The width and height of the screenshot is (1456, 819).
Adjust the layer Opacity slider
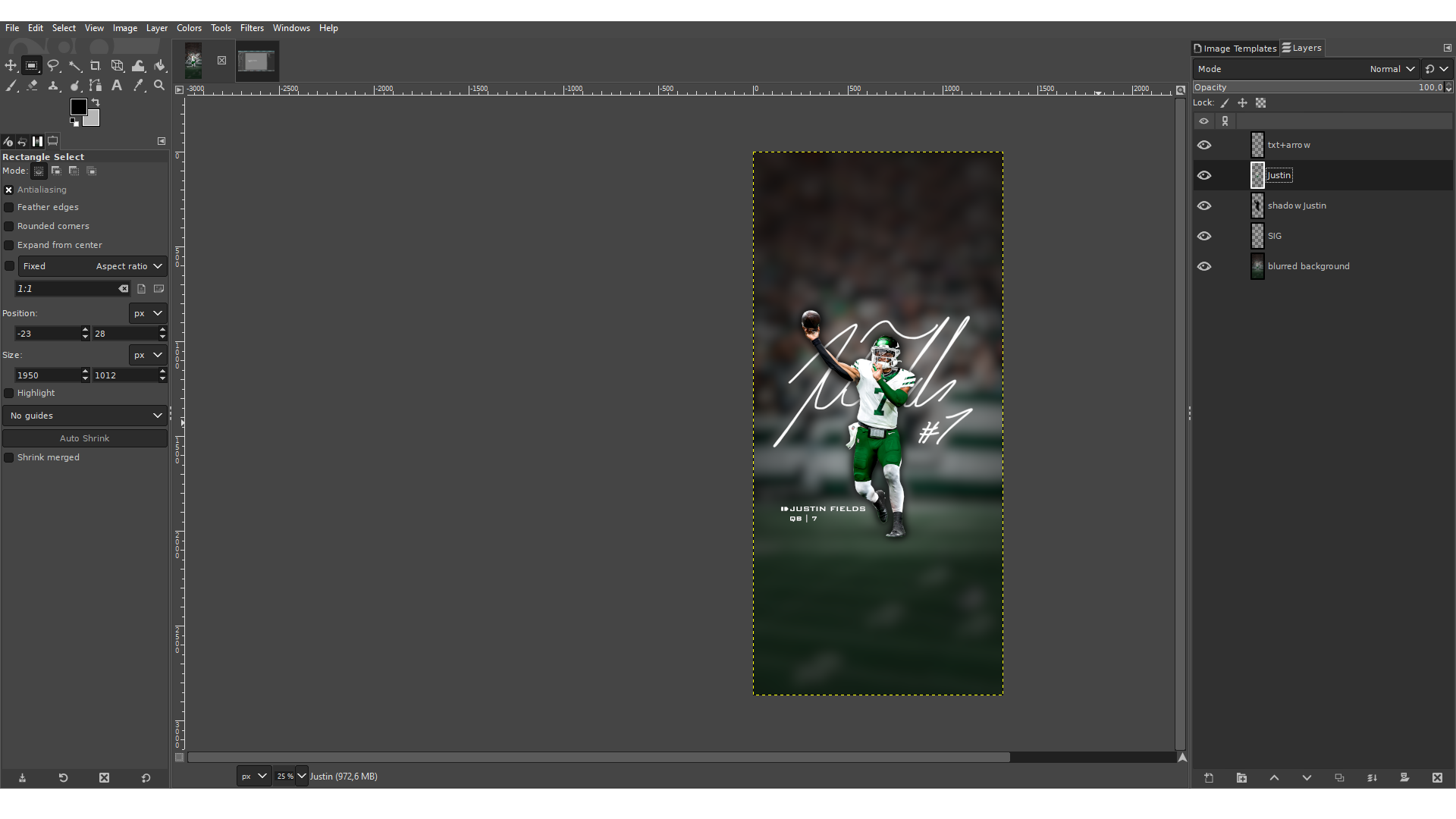[1323, 87]
